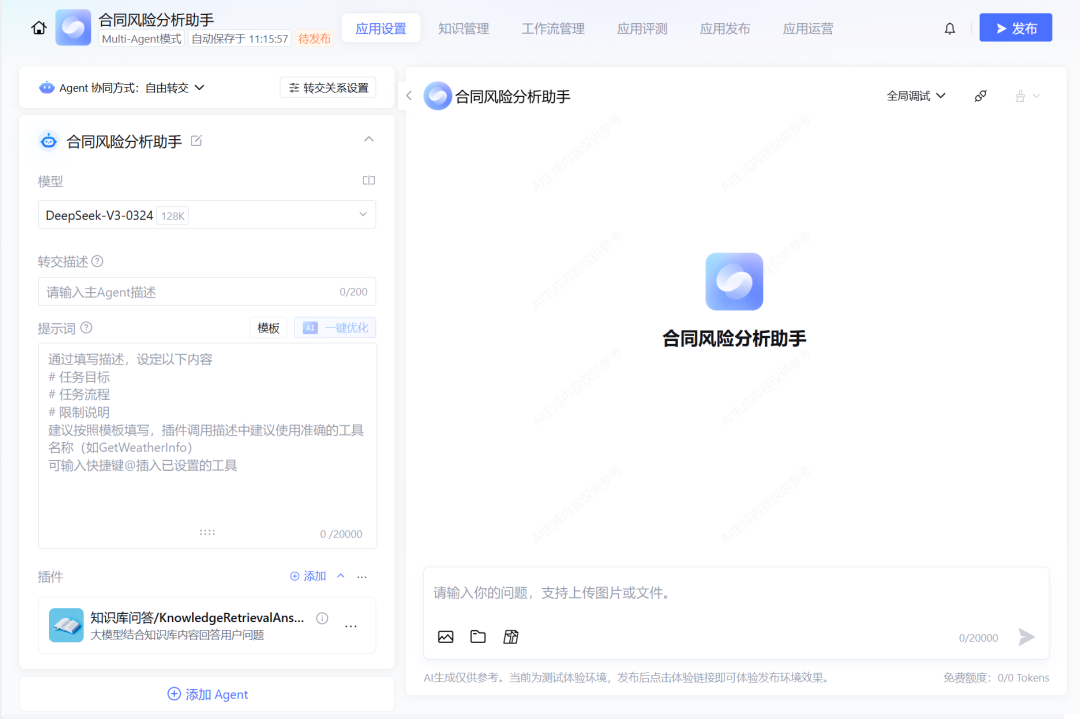The width and height of the screenshot is (1080, 719).
Task: Collapse the left configuration panel arrow
Action: tap(408, 96)
